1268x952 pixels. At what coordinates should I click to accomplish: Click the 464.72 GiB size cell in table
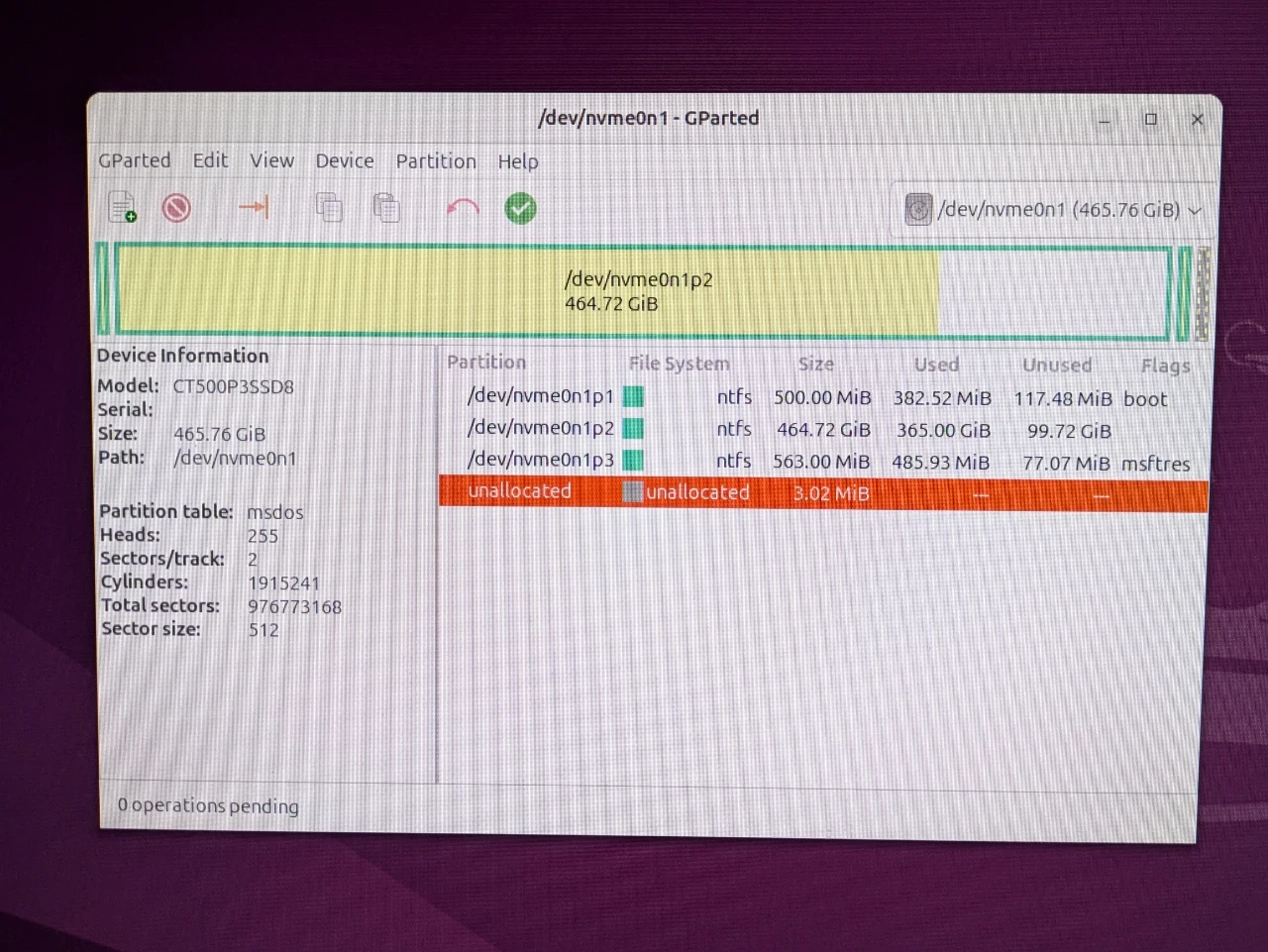coord(823,430)
